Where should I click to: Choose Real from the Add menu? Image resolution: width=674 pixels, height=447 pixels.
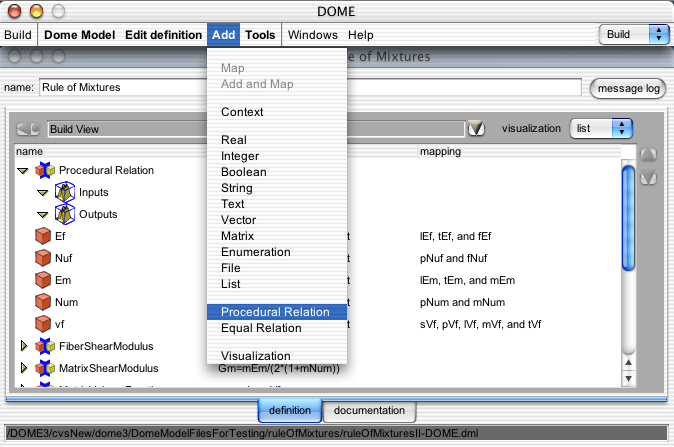coord(277,140)
